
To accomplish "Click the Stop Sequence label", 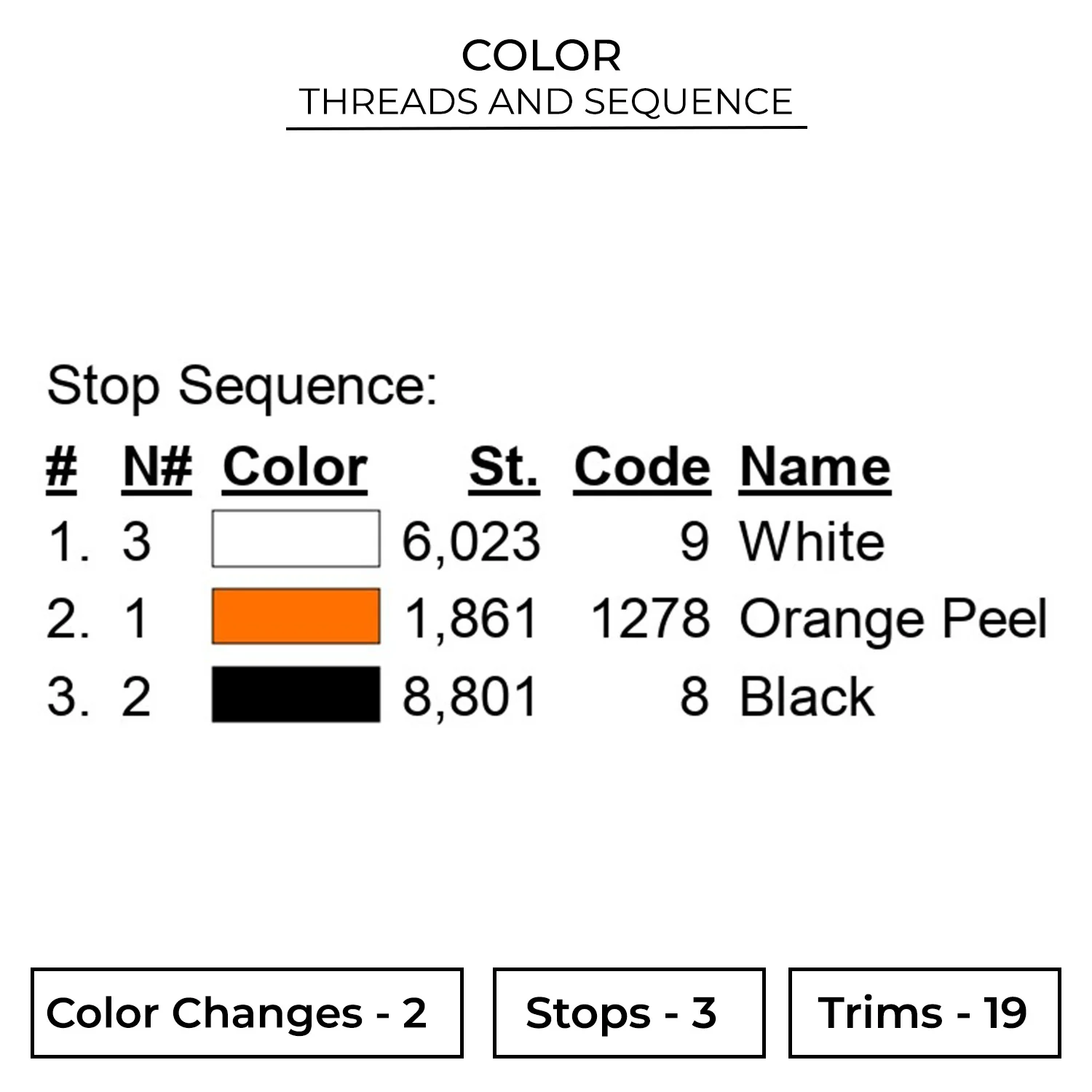I will [x=242, y=386].
